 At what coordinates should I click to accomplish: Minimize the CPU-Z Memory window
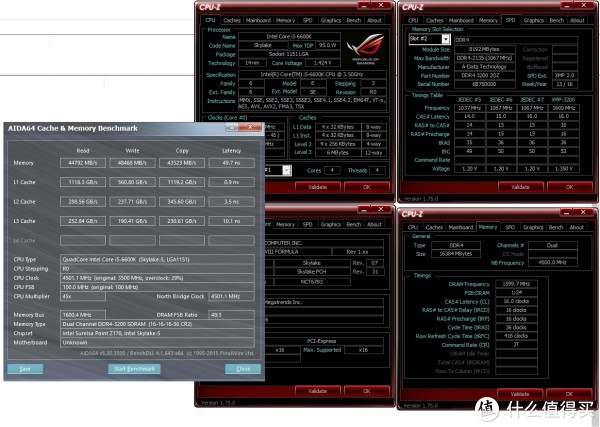(x=566, y=212)
